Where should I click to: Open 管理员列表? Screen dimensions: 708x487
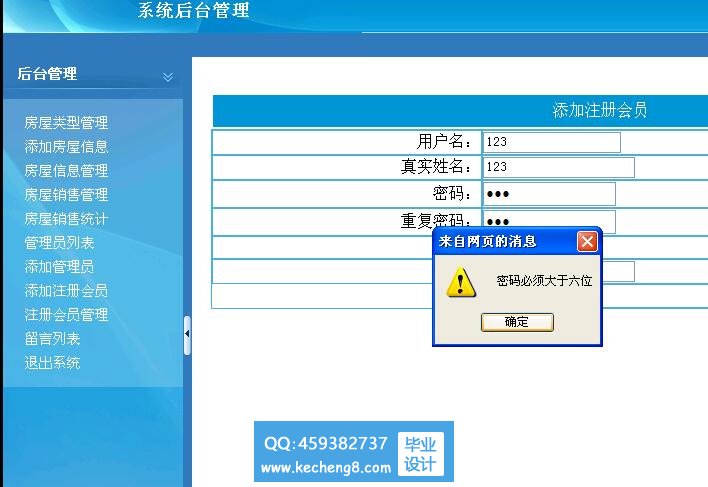59,243
